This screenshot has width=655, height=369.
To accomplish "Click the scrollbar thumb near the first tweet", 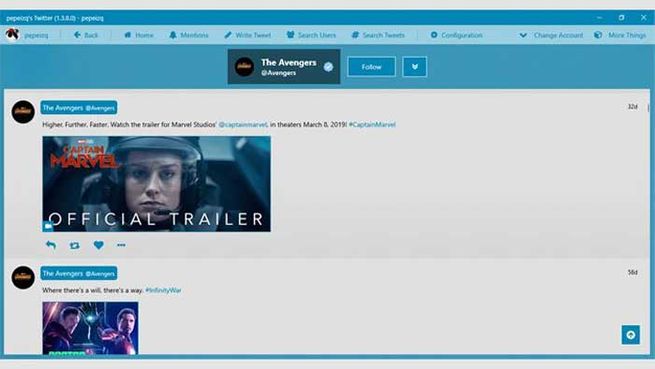I will click(x=648, y=108).
